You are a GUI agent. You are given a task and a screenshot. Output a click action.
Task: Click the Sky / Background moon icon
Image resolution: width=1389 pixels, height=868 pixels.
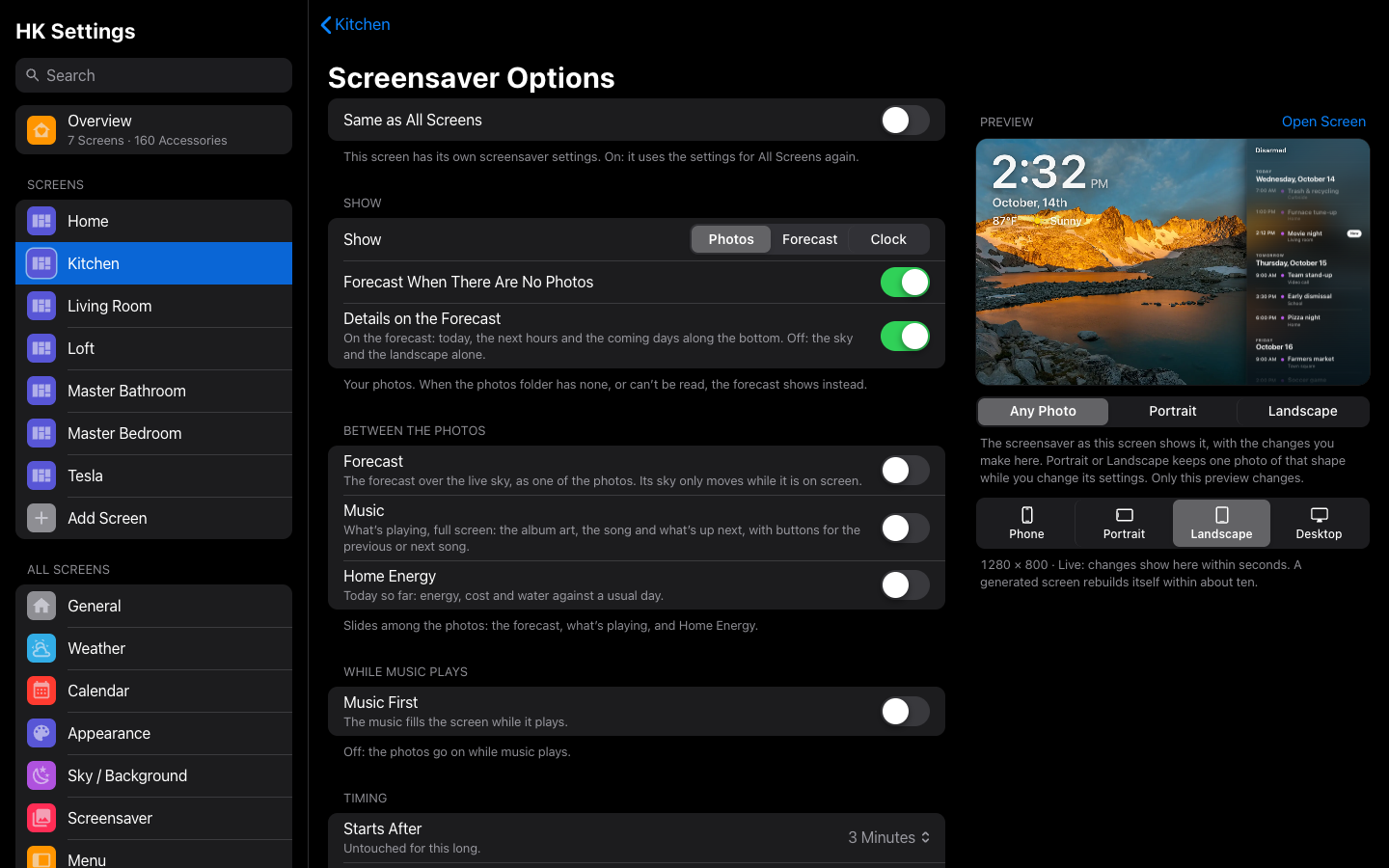41,775
